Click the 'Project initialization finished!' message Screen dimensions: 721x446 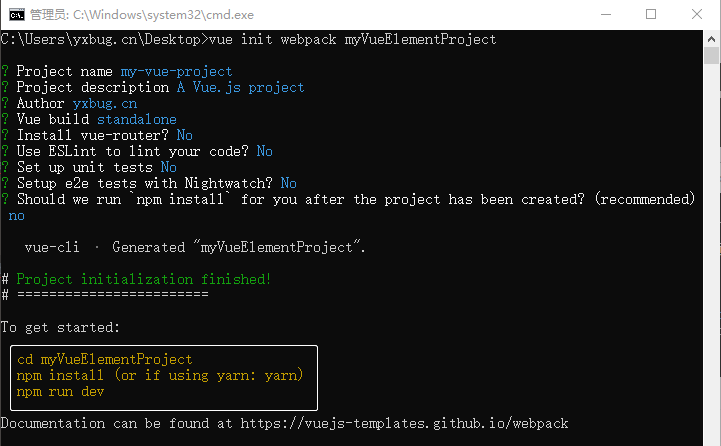coord(144,279)
